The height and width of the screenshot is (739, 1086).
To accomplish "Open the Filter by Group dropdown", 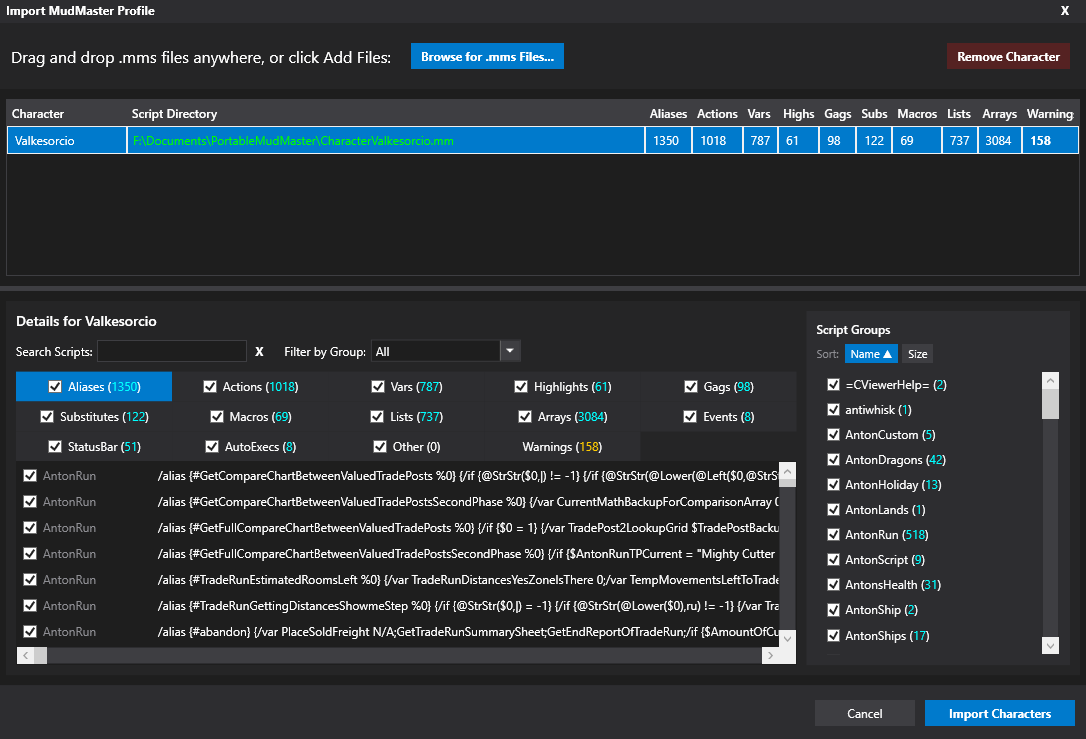I will tap(510, 350).
